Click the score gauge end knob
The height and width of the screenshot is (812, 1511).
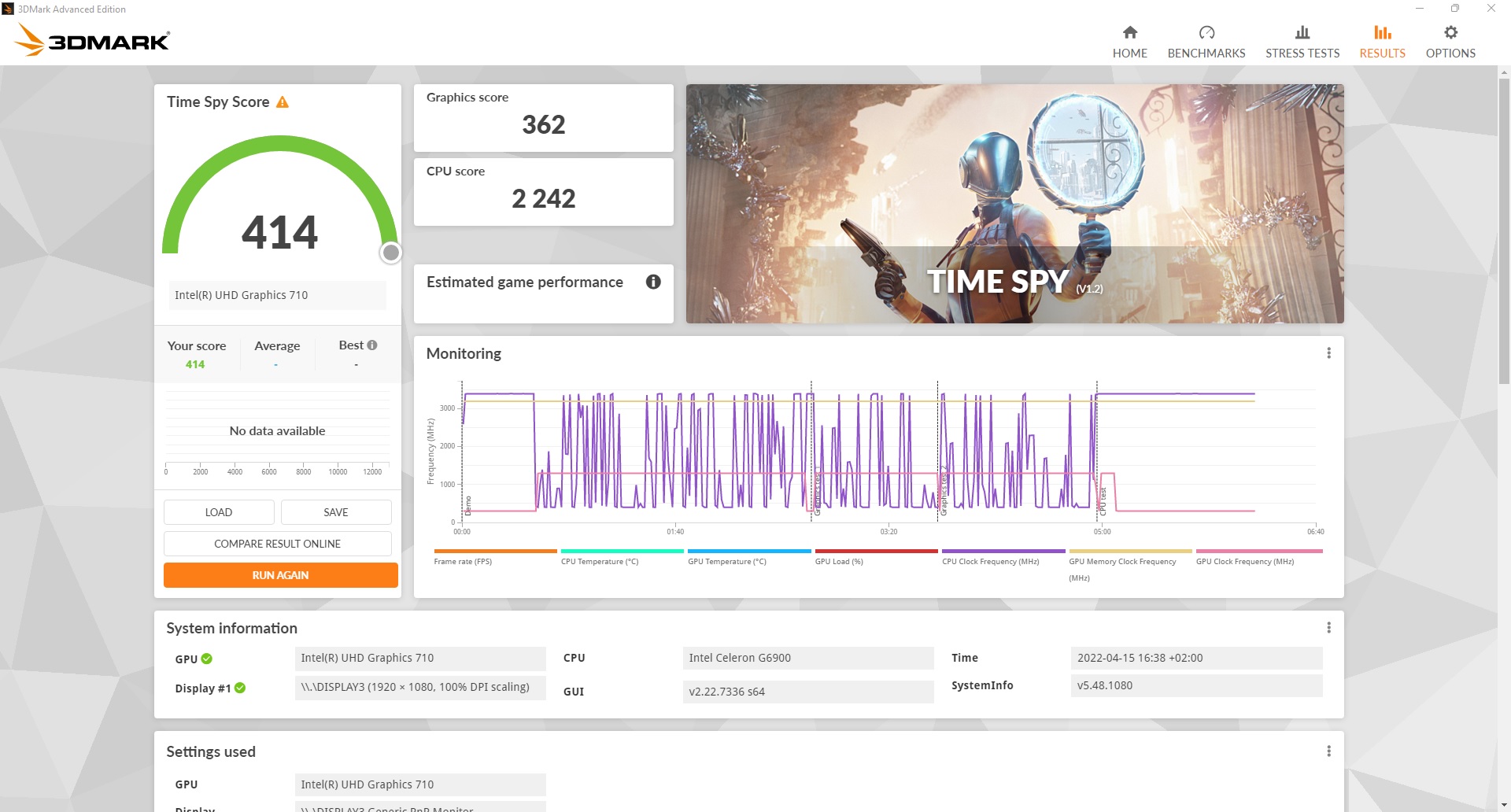pyautogui.click(x=391, y=253)
